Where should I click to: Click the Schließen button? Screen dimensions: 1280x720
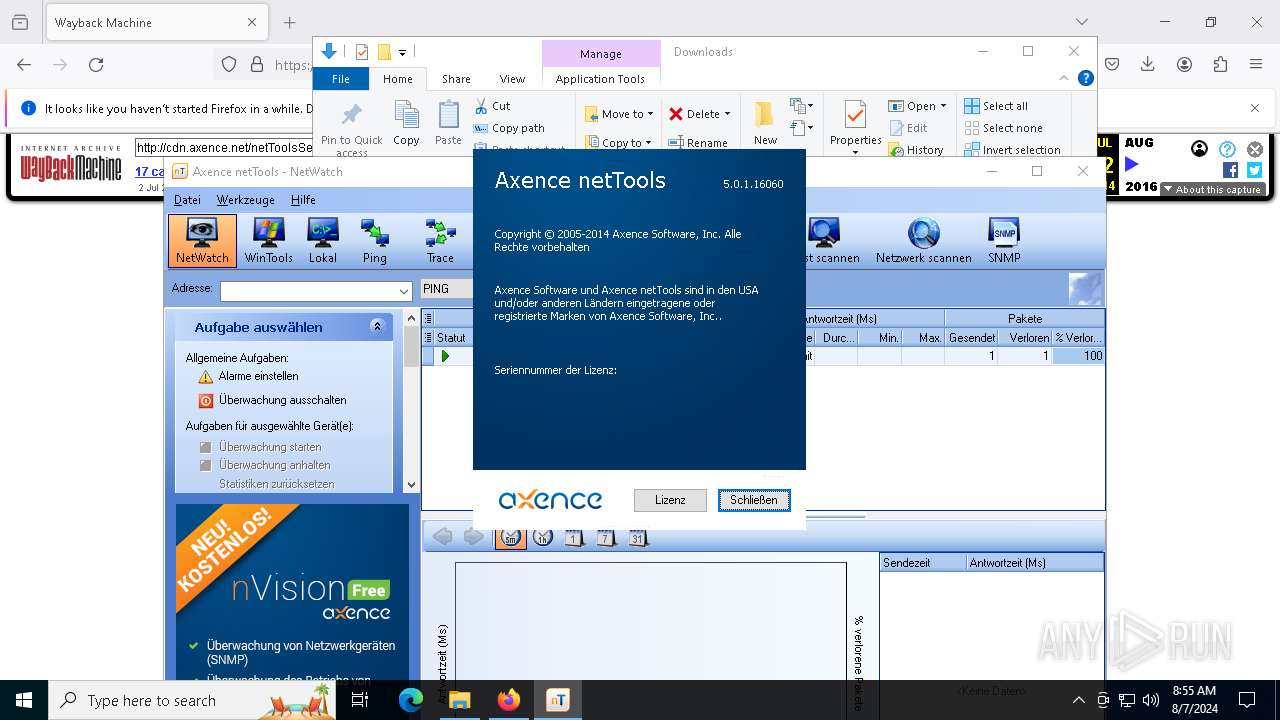click(754, 500)
